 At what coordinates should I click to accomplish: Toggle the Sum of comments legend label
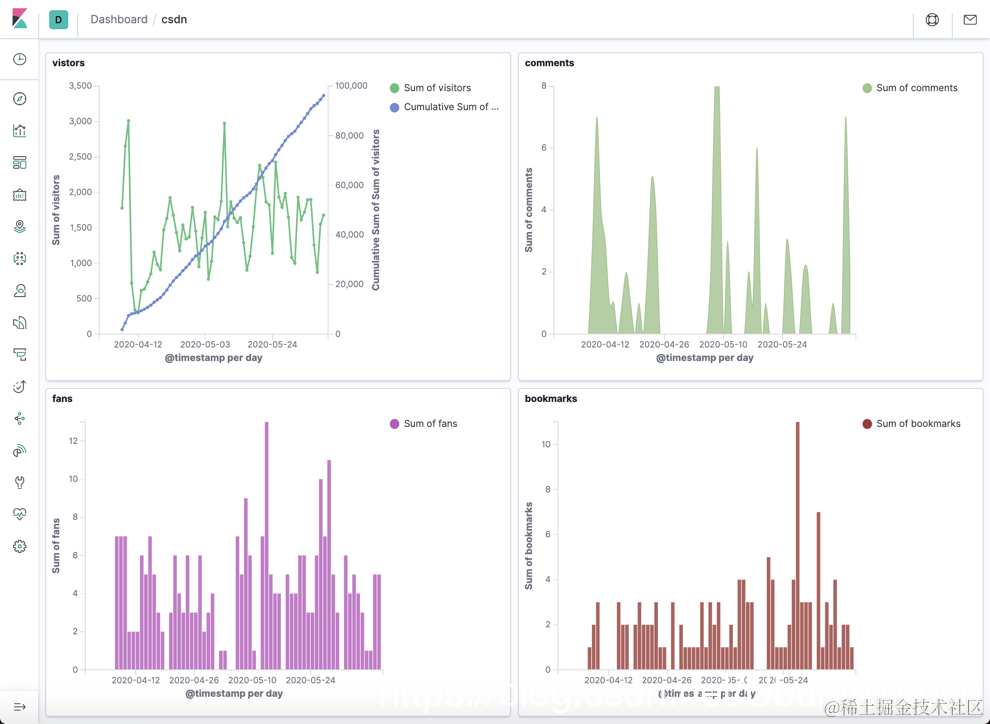click(917, 88)
